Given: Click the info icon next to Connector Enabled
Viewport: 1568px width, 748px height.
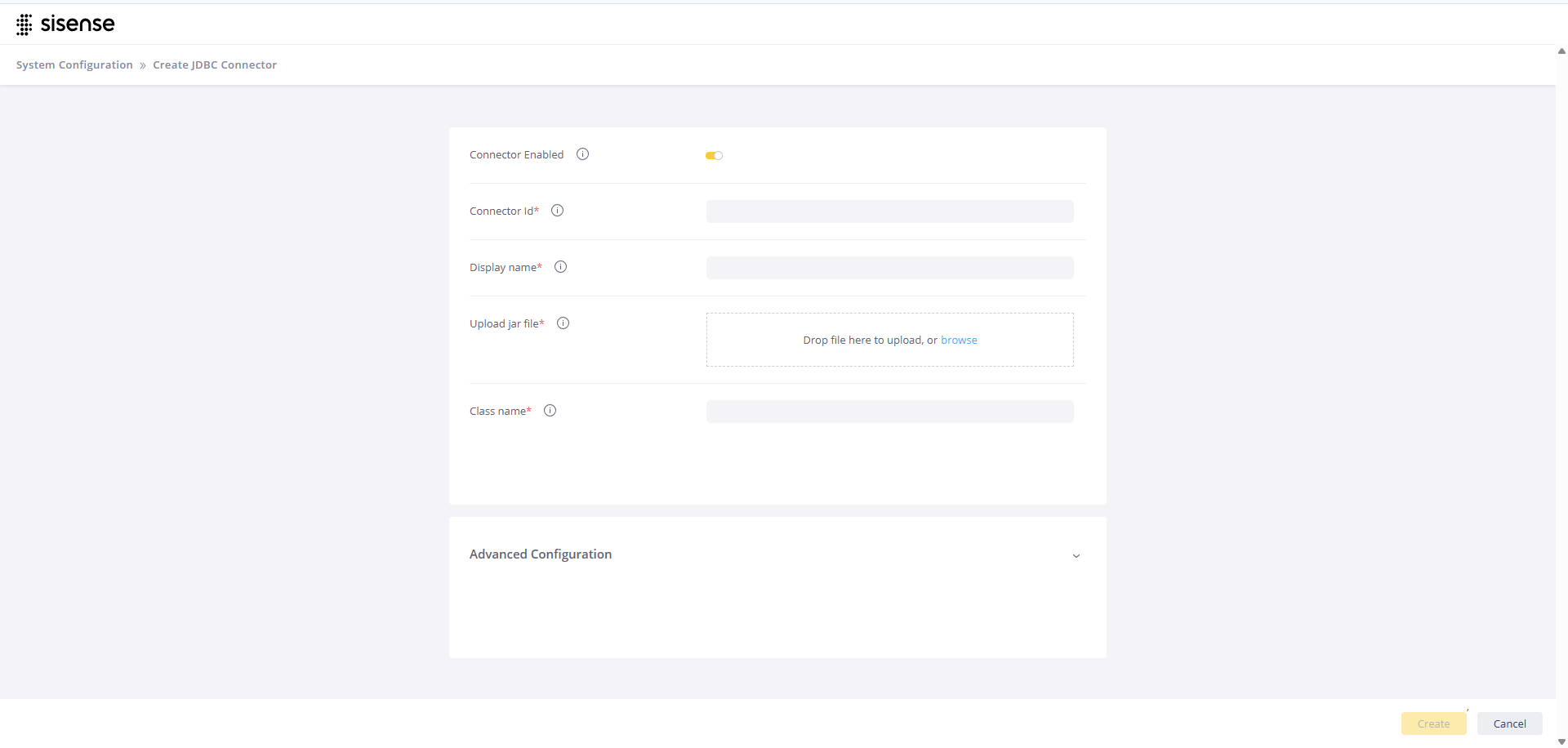Looking at the screenshot, I should (x=582, y=154).
